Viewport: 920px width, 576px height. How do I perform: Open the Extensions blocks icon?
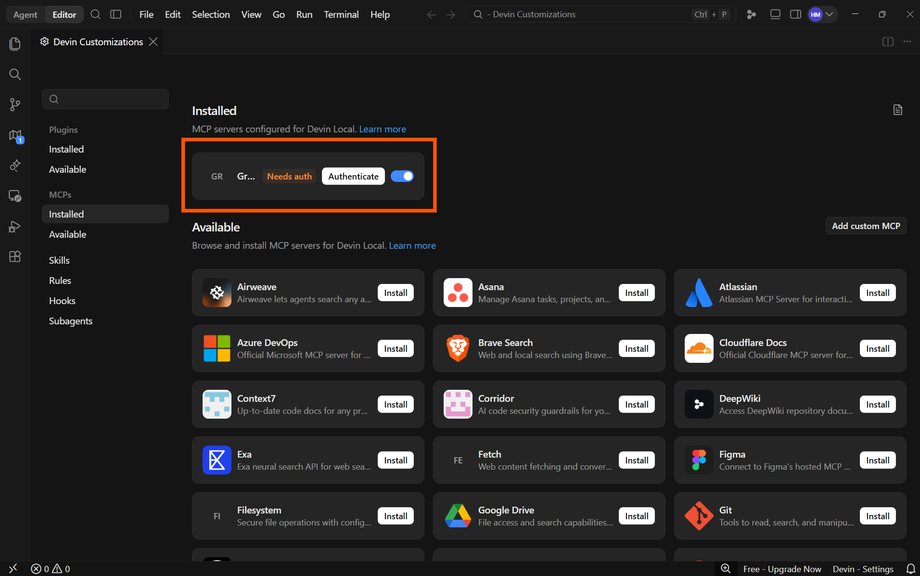[x=15, y=257]
